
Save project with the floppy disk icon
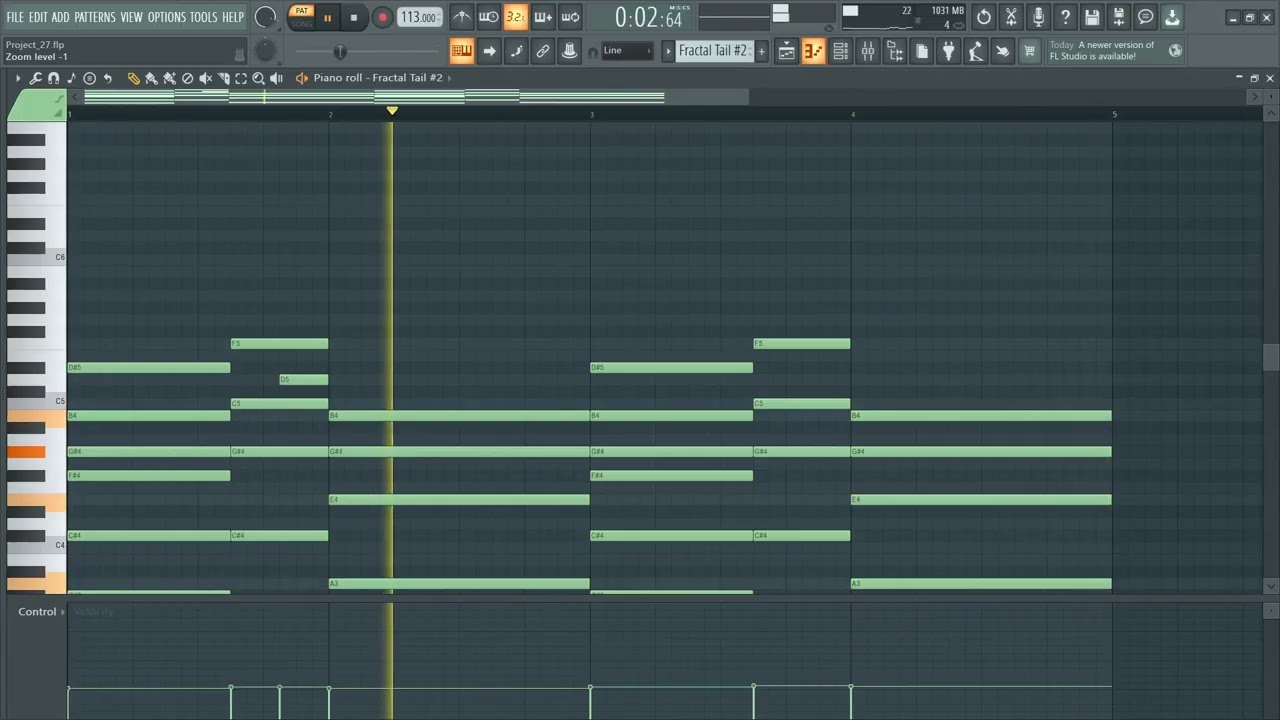pos(1092,17)
